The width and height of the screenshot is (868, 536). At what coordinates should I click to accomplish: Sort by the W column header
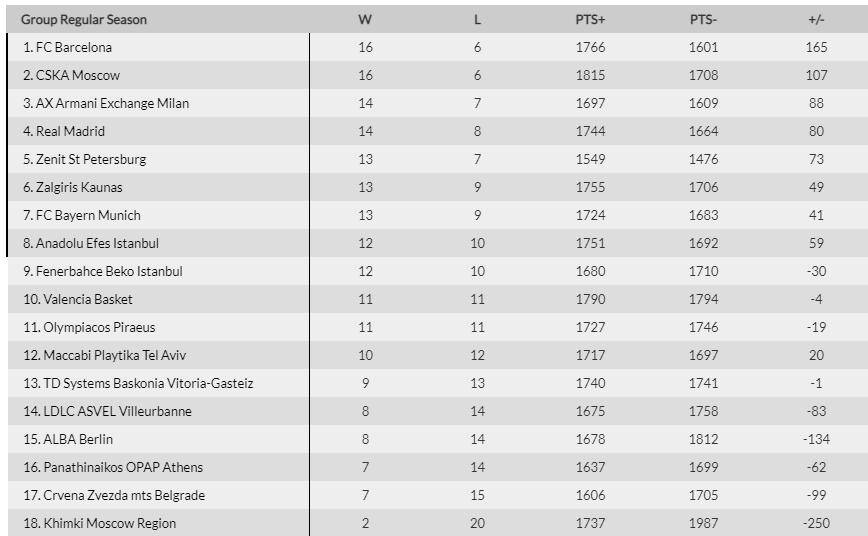coord(365,19)
